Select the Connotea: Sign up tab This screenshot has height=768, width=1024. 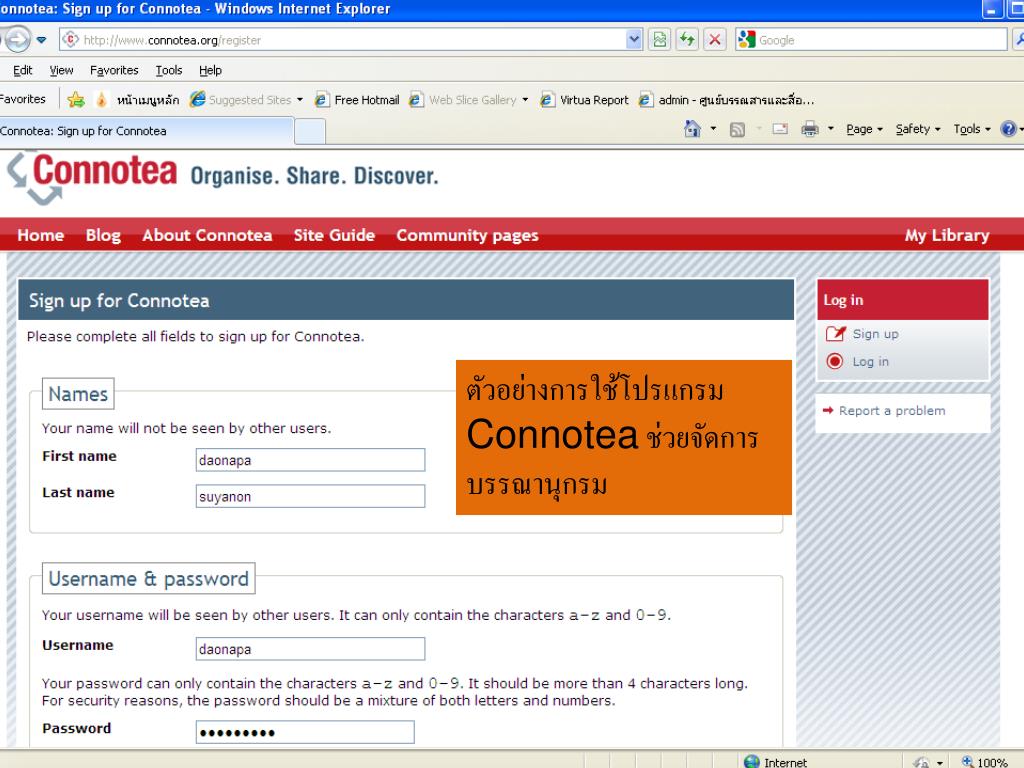pyautogui.click(x=146, y=131)
